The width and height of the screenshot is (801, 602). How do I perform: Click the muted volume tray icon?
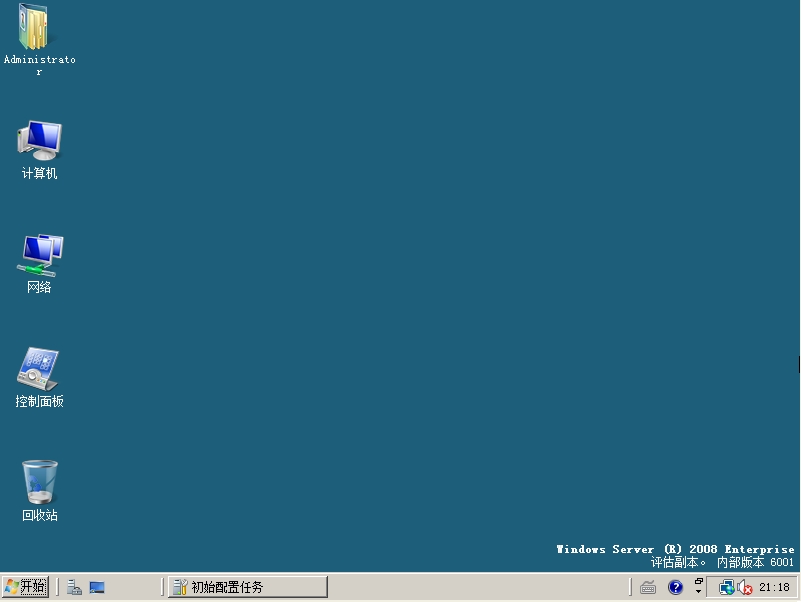[744, 587]
